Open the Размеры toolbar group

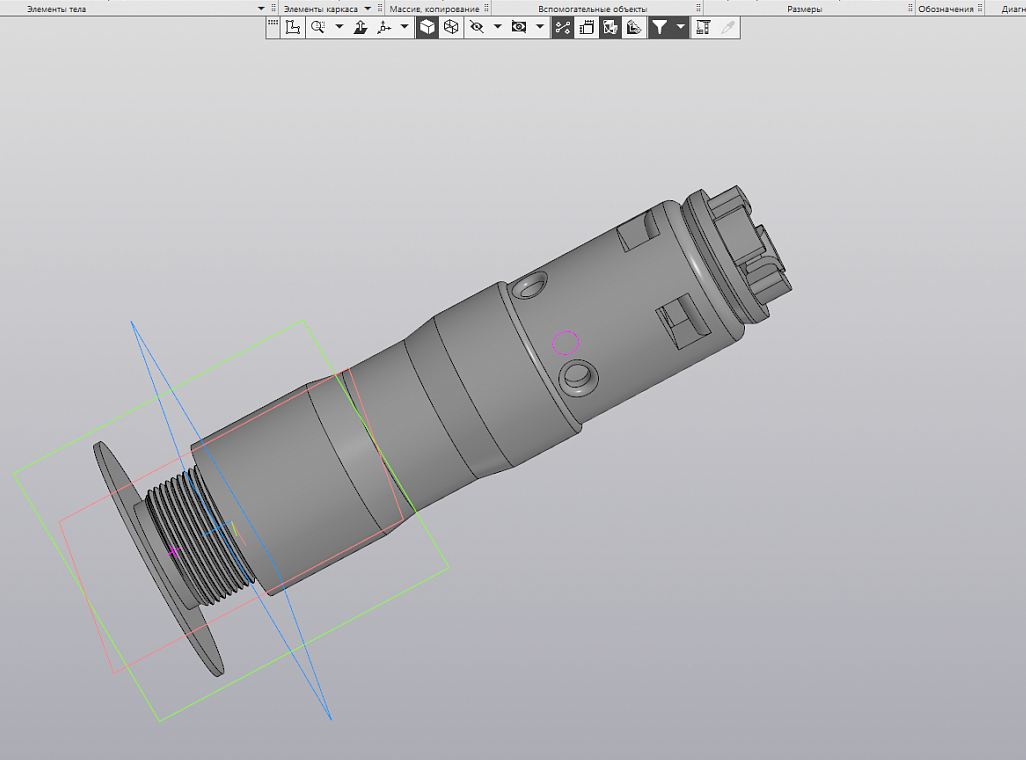[804, 9]
